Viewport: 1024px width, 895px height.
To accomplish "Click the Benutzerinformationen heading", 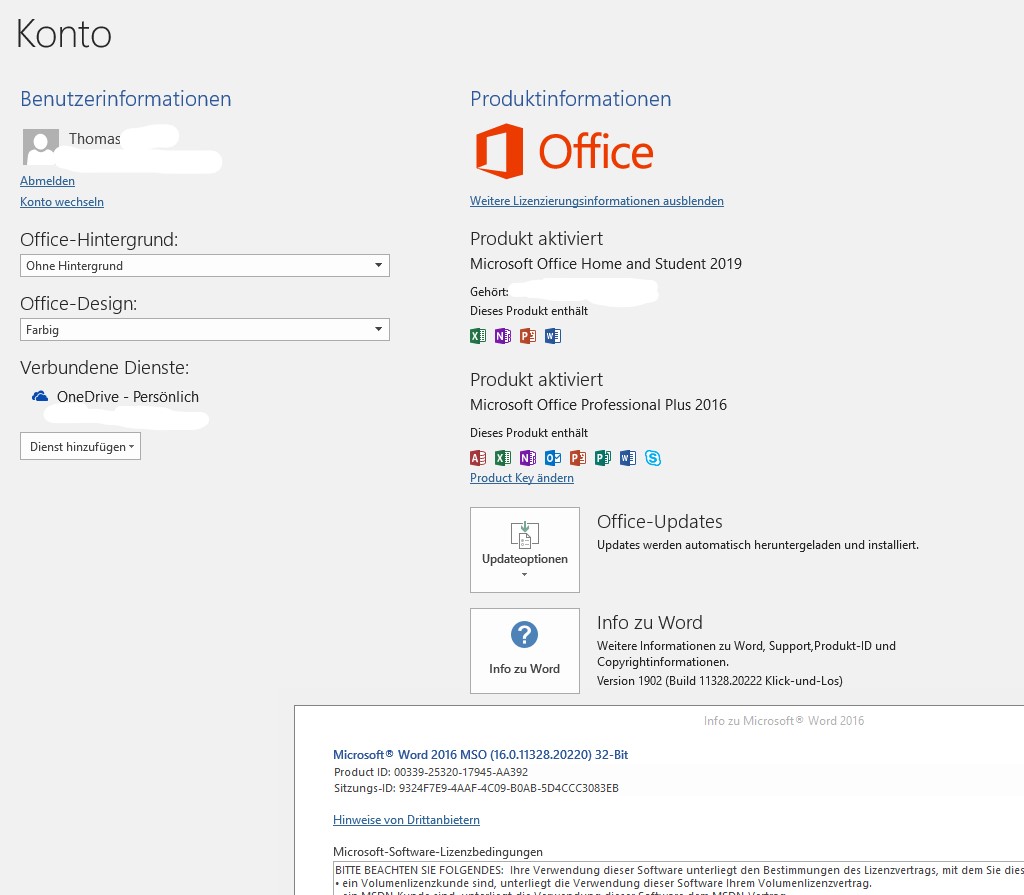I will pos(125,99).
